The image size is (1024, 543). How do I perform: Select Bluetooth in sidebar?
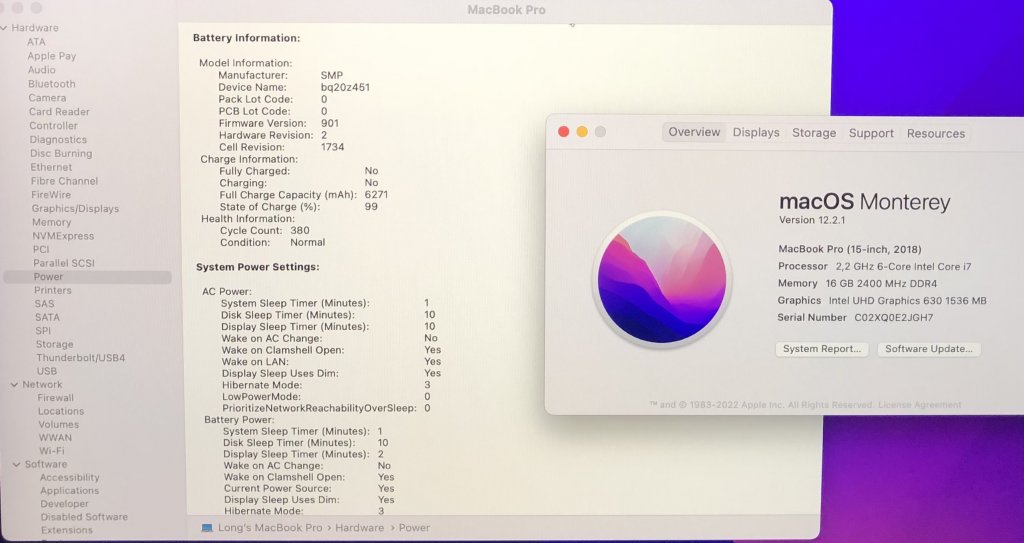click(52, 84)
